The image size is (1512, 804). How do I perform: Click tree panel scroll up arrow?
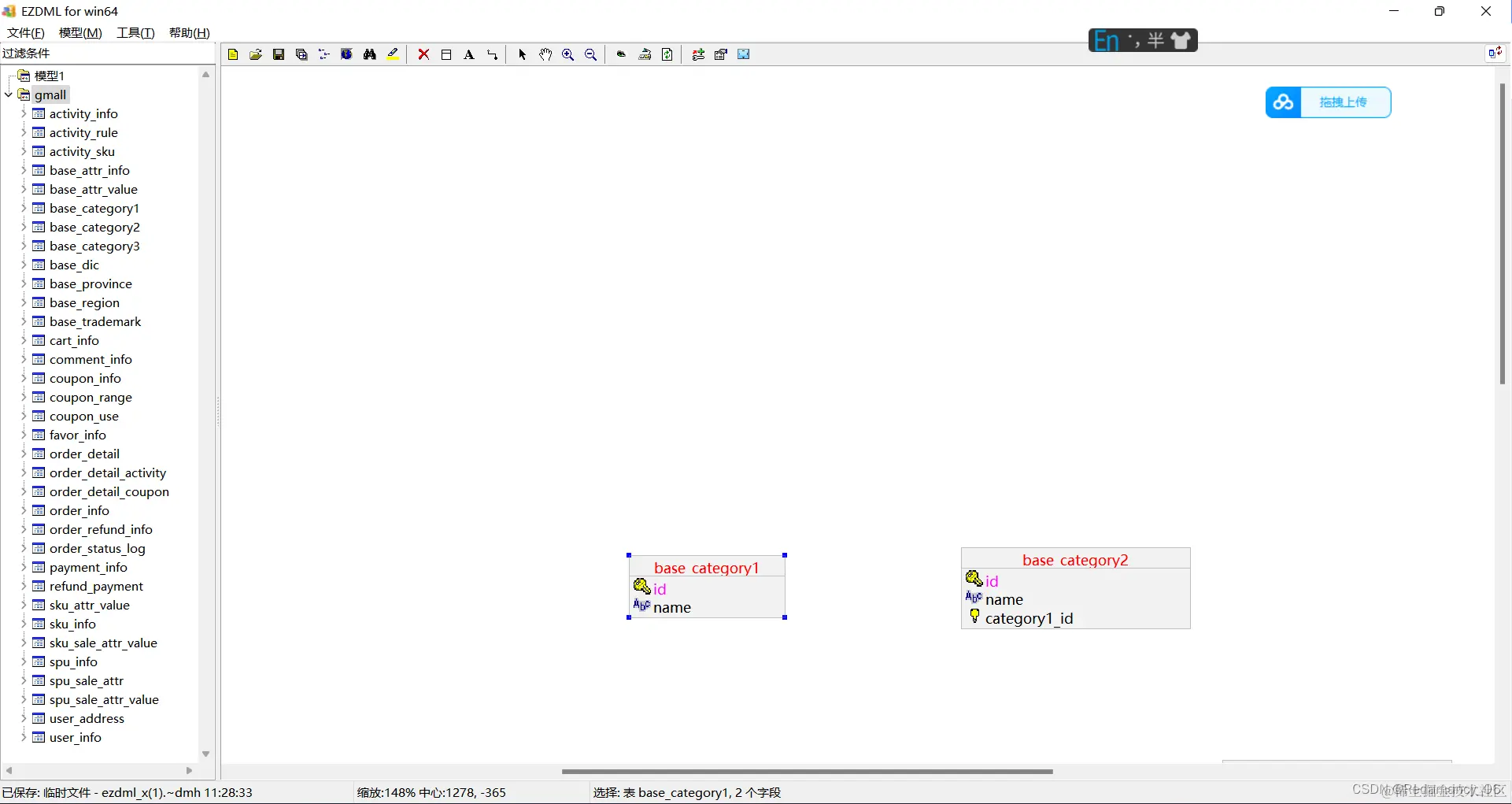click(x=206, y=75)
